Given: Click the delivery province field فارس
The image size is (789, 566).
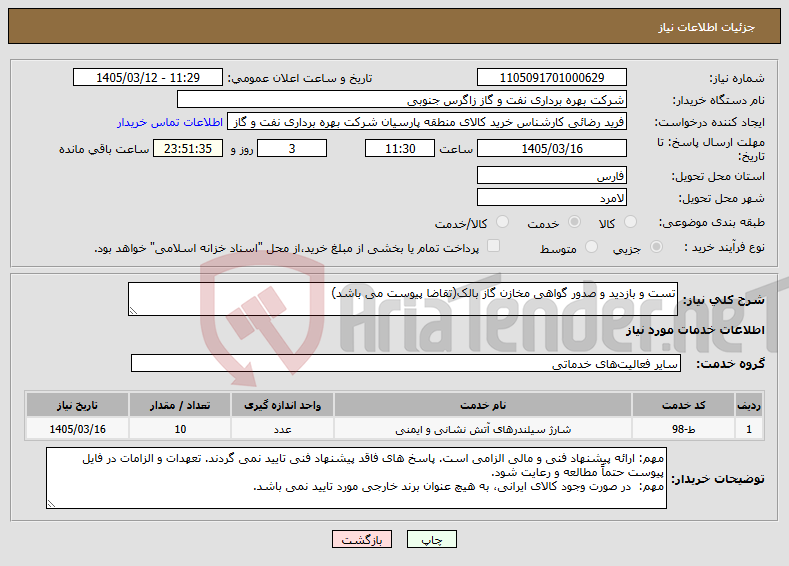Looking at the screenshot, I should (x=551, y=176).
